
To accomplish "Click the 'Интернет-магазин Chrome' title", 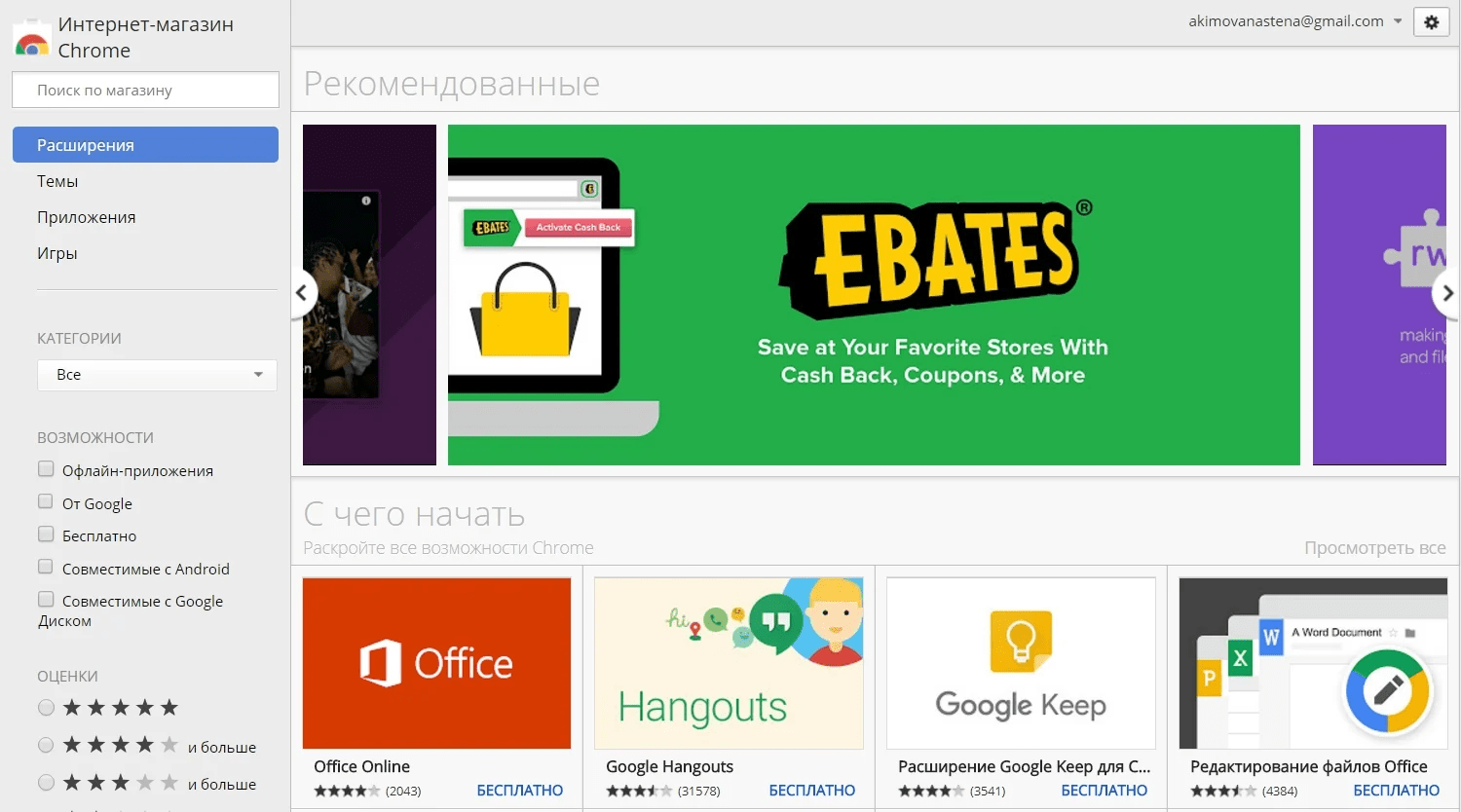I will (145, 37).
